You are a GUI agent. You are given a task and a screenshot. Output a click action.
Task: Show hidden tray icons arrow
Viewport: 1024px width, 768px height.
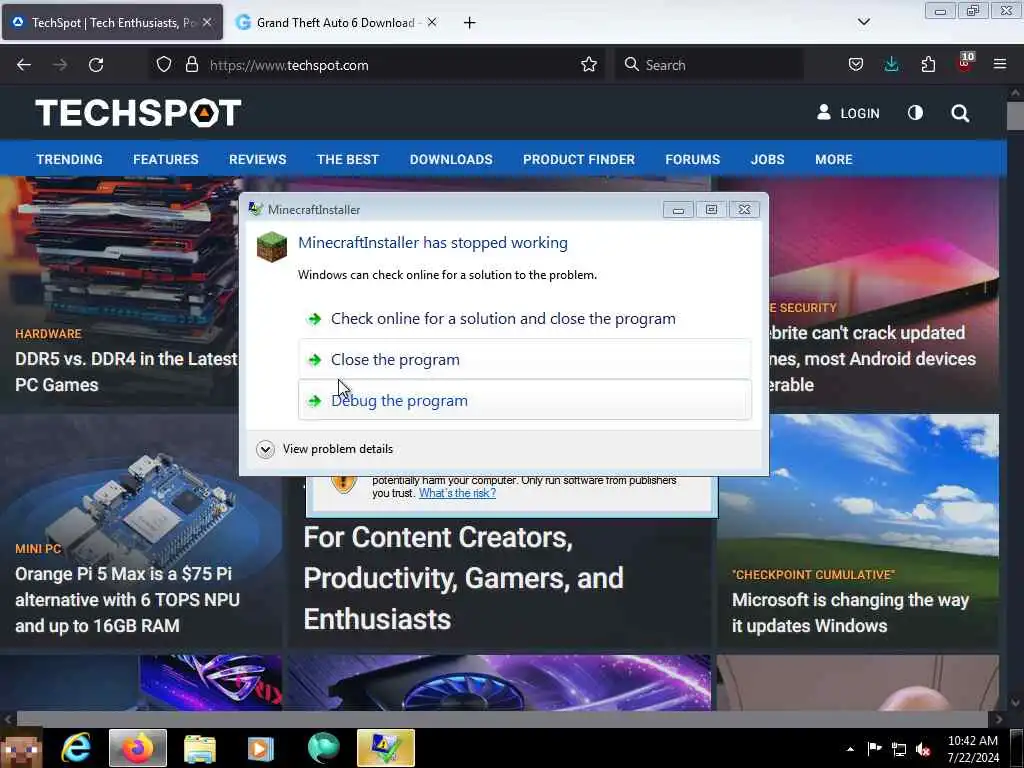click(x=850, y=749)
